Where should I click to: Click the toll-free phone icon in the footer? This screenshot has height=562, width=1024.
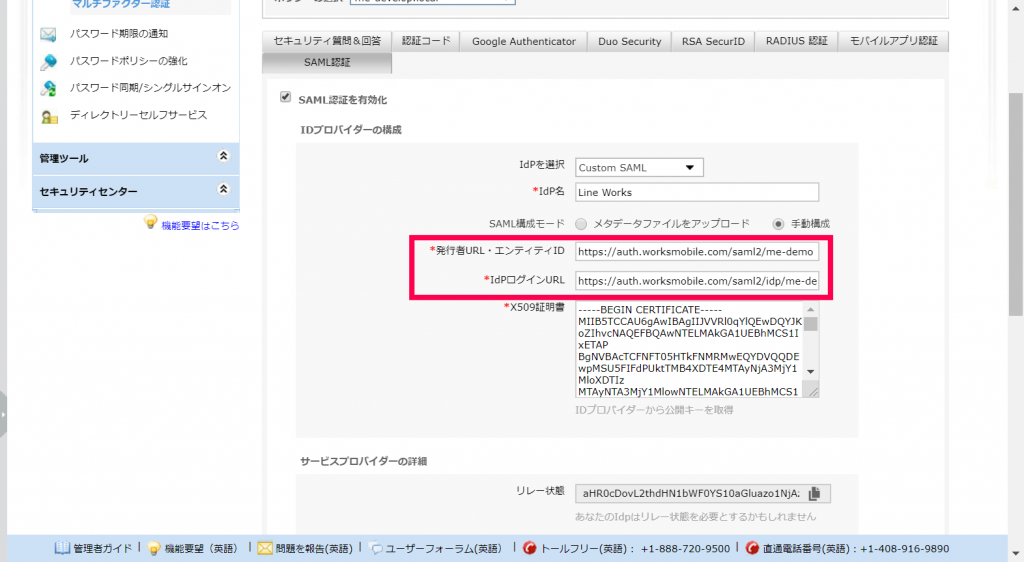click(530, 548)
